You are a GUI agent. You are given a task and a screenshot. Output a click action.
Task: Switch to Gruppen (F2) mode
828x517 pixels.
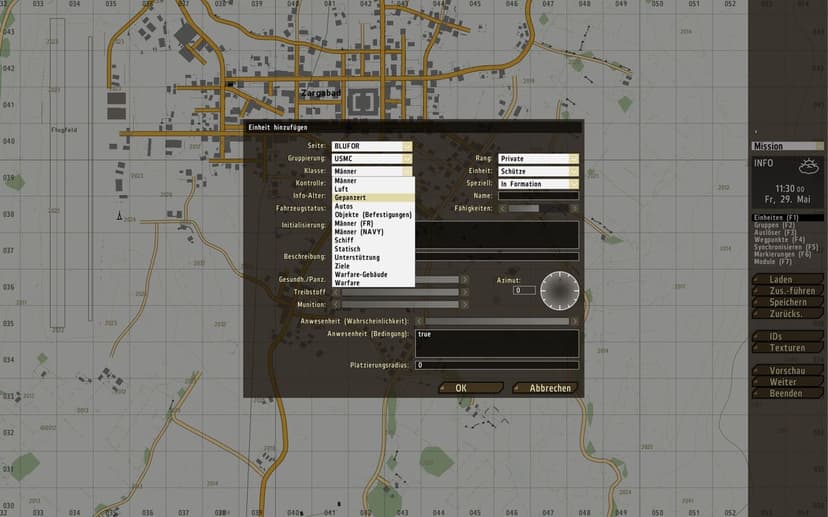pyautogui.click(x=787, y=225)
